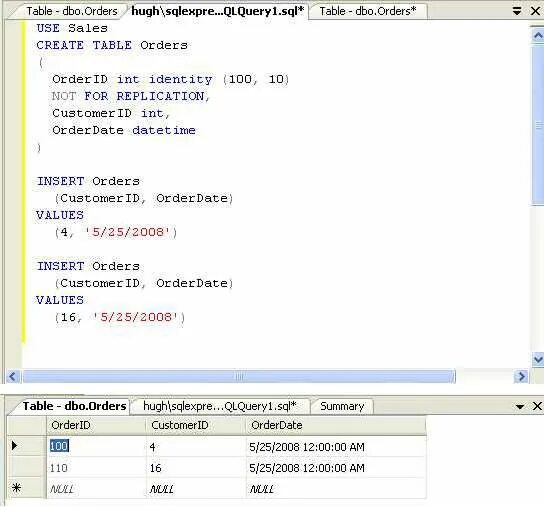The image size is (544, 507).
Task: Select the OrderDate cell in the 110 row
Action: point(336,468)
